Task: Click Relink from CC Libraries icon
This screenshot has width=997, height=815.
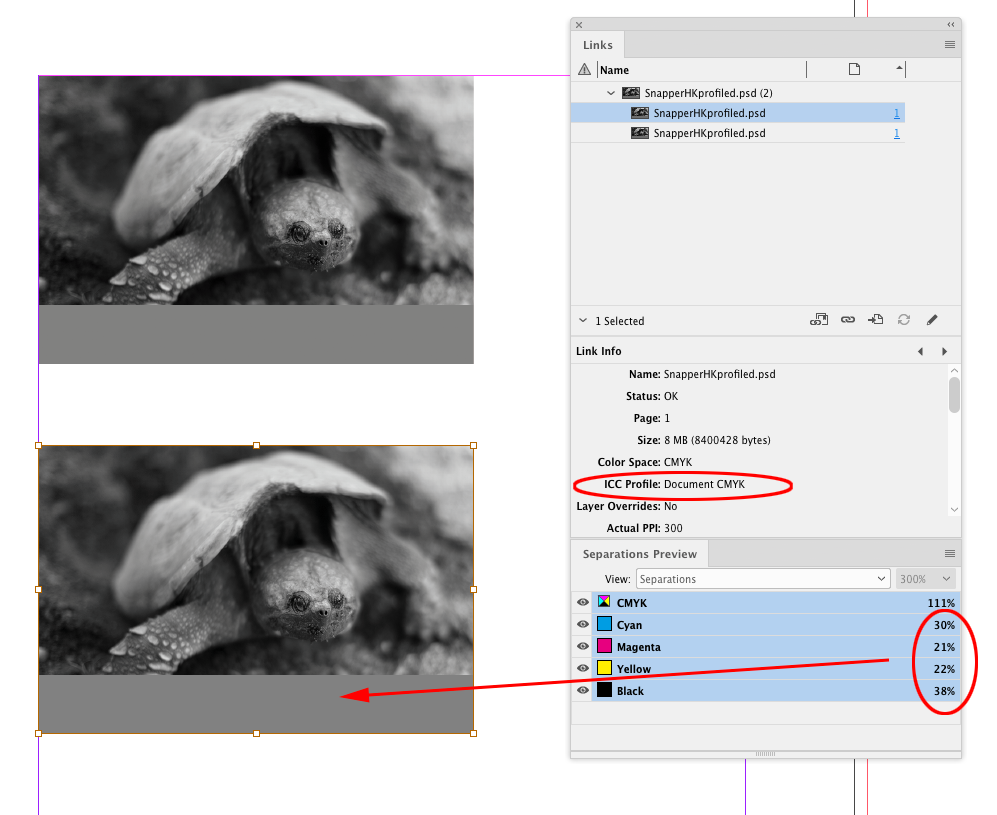Action: click(818, 320)
